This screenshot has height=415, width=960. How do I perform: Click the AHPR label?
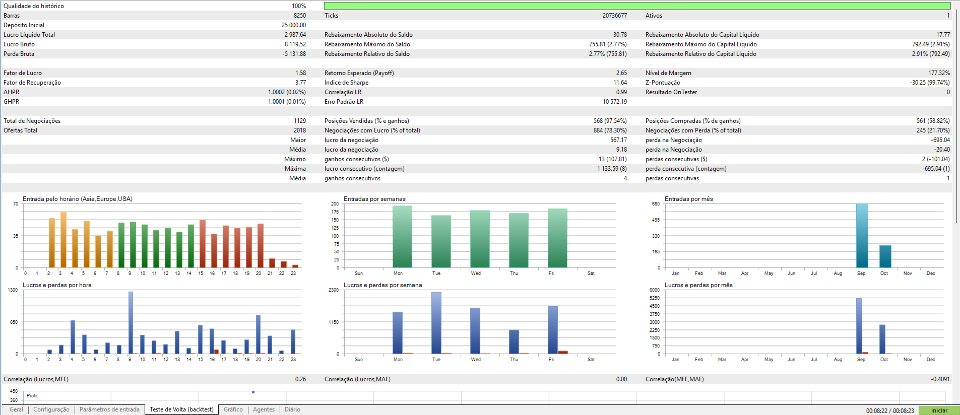click(10, 92)
